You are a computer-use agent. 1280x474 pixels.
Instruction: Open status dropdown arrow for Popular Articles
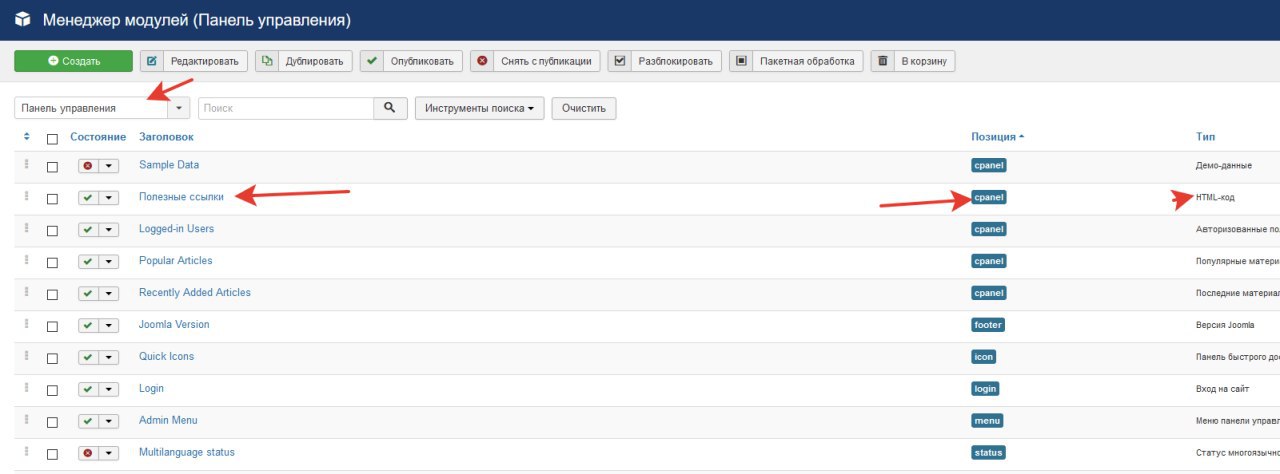coord(108,262)
